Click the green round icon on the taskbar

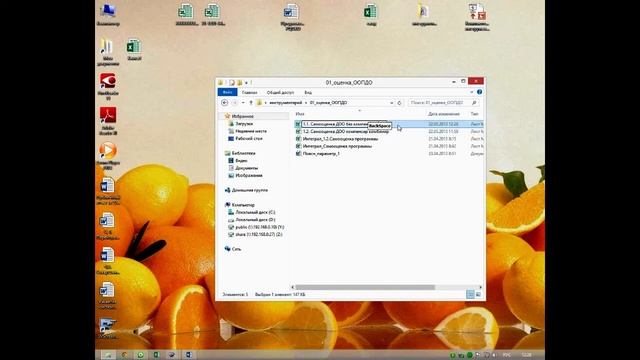point(140,355)
